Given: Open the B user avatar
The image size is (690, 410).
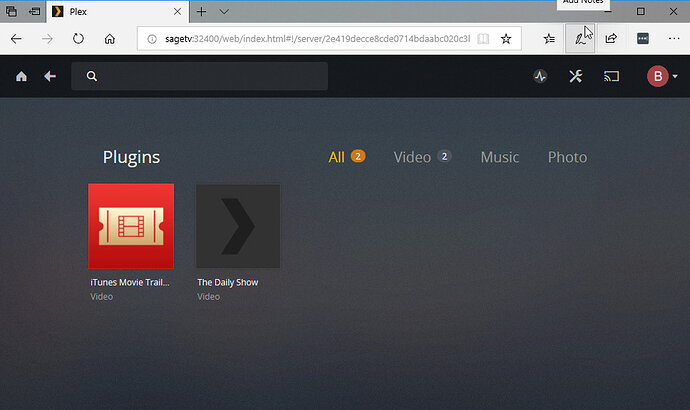Looking at the screenshot, I should click(657, 76).
